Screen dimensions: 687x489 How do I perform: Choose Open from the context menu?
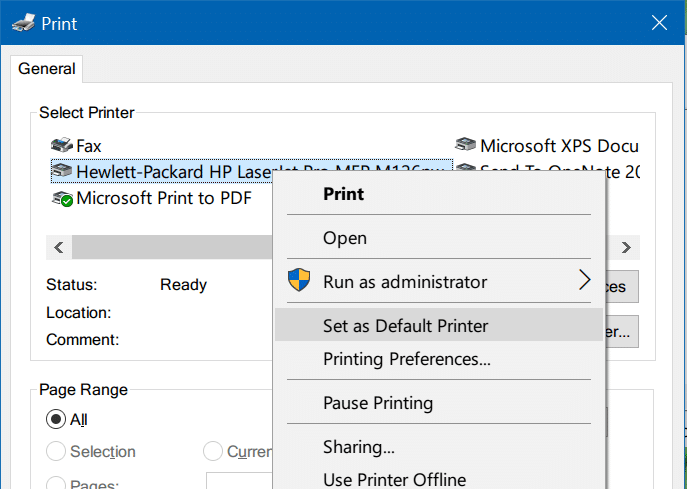(439, 238)
